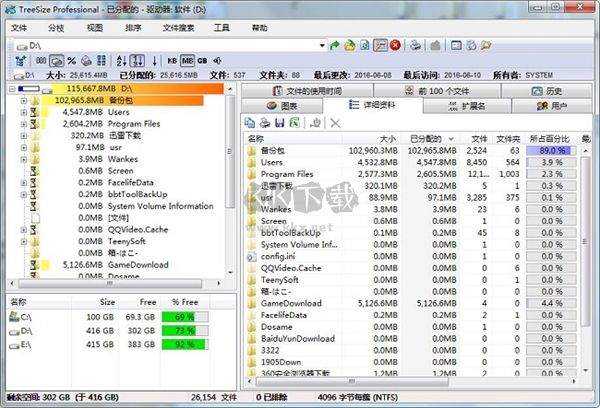Screen dimensions: 600x408
Task: Toggle the scan settings icon beside red stop
Action: pos(380,46)
